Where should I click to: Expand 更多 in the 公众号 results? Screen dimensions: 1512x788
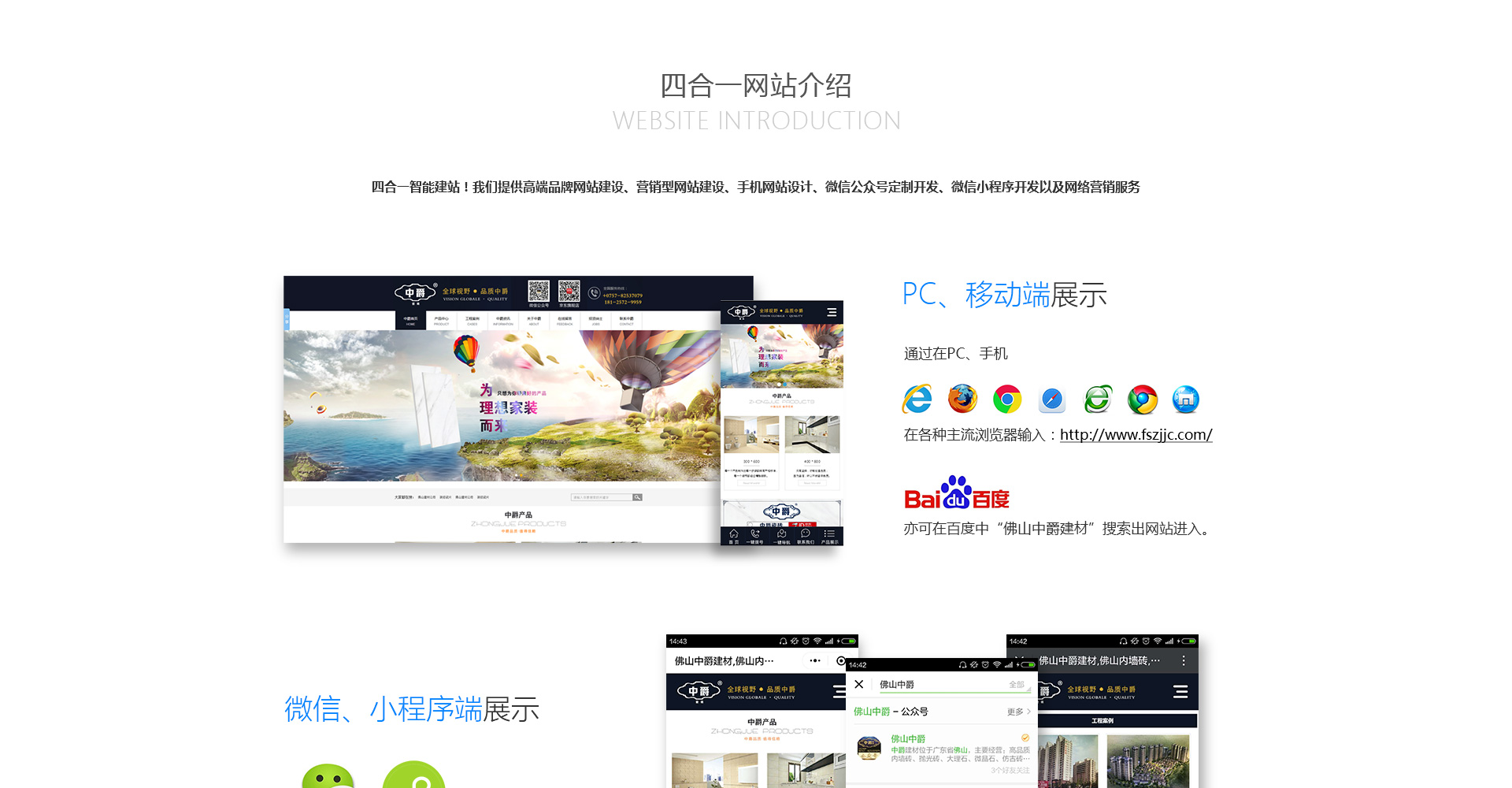tap(1018, 712)
